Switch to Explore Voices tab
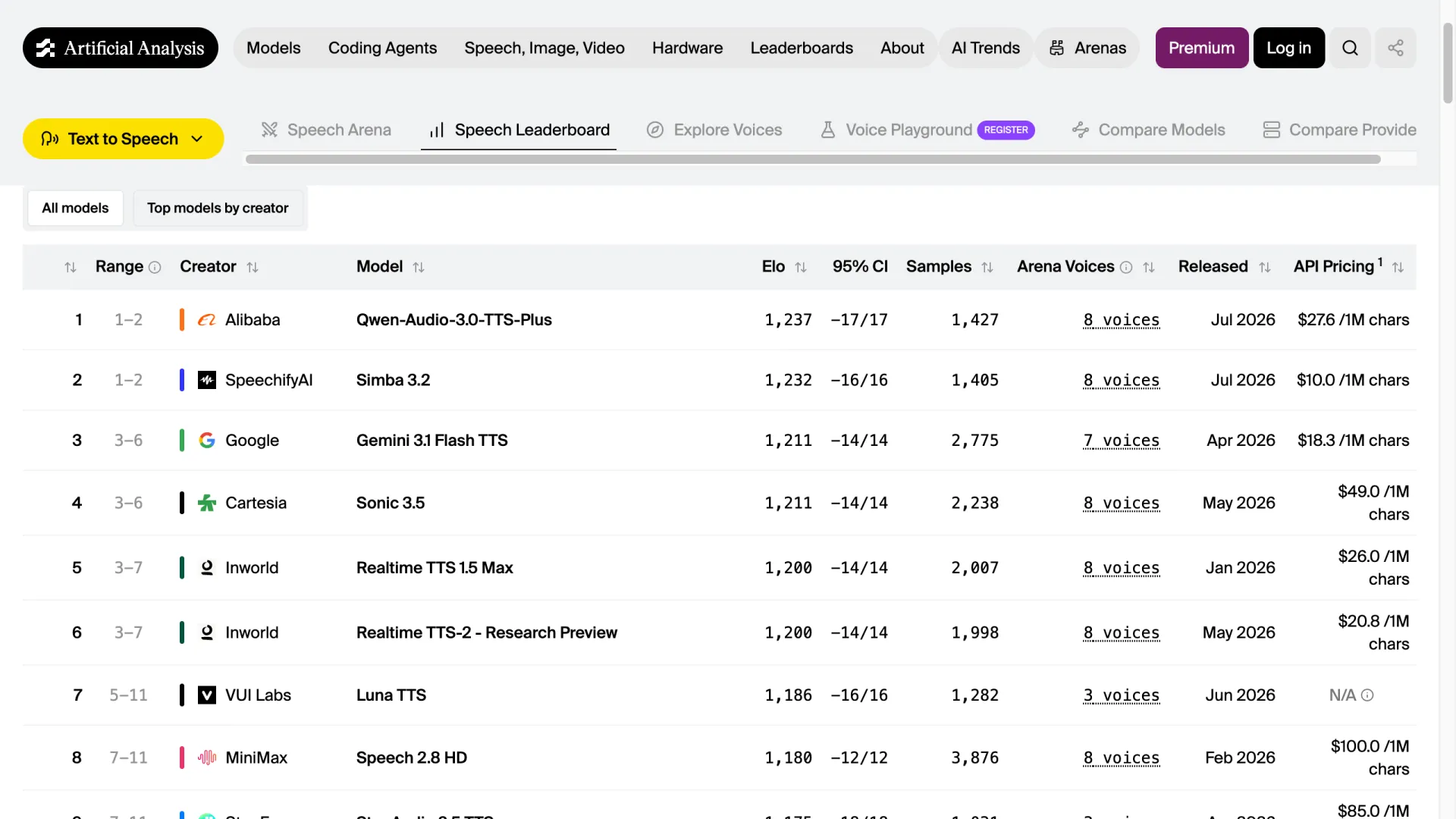Image resolution: width=1456 pixels, height=819 pixels. tap(714, 130)
